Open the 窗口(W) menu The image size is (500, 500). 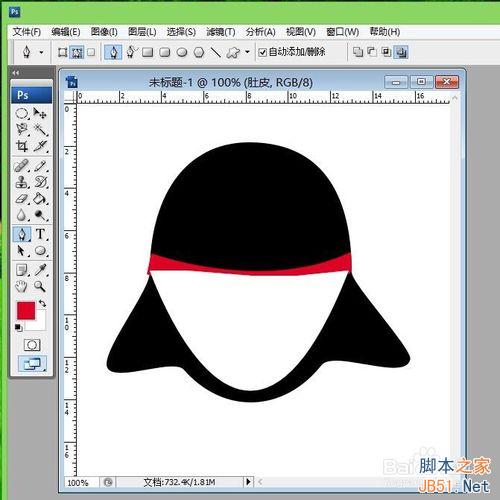point(342,32)
